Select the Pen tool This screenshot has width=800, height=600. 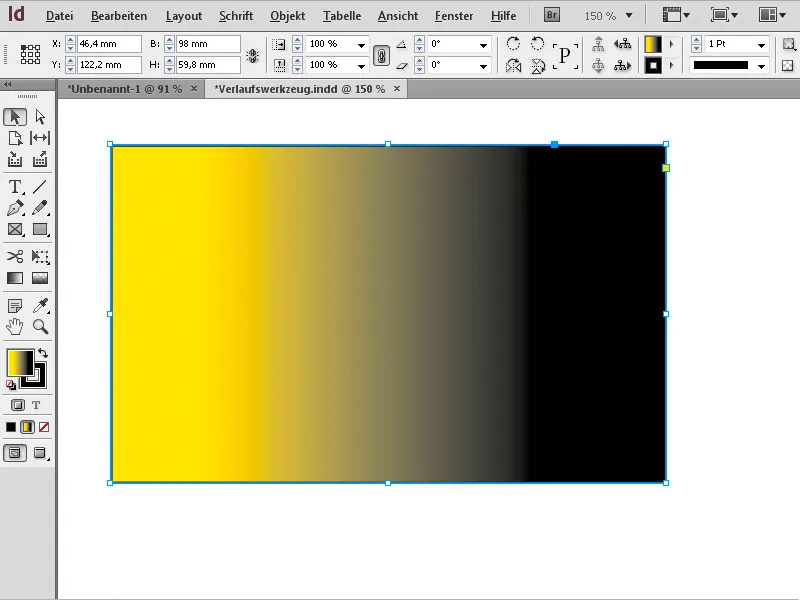[x=15, y=208]
